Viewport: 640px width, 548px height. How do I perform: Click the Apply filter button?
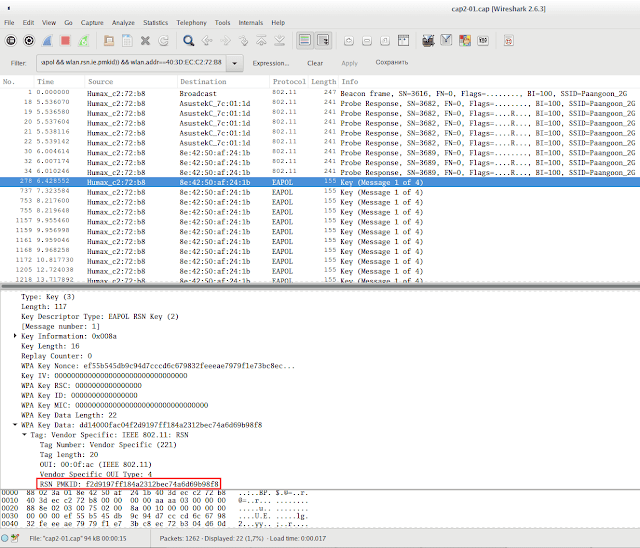(349, 63)
